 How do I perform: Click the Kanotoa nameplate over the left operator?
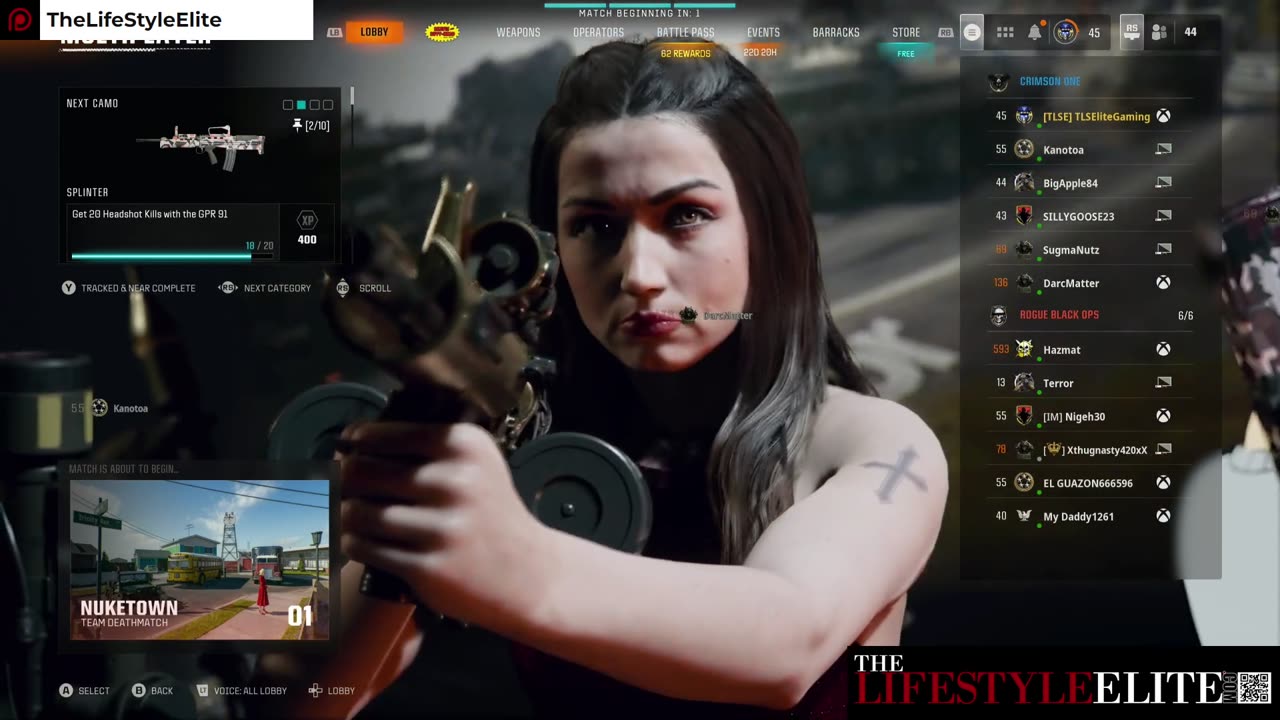110,408
